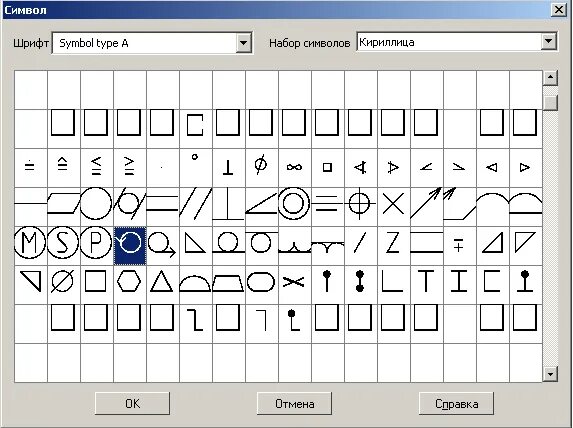Image resolution: width=573 pixels, height=428 pixels.
Task: Select the C-channel profile symbol
Action: pos(491,281)
